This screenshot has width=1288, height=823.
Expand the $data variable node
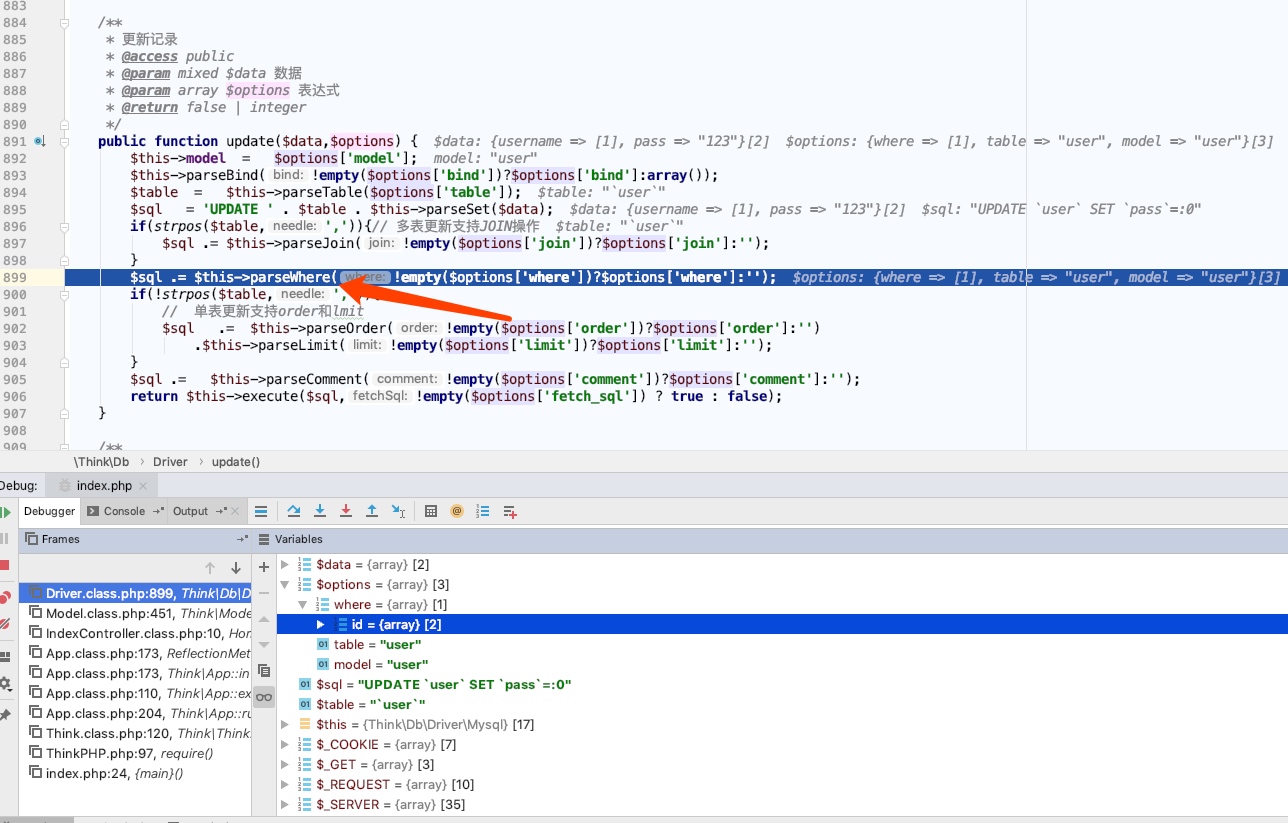[285, 565]
